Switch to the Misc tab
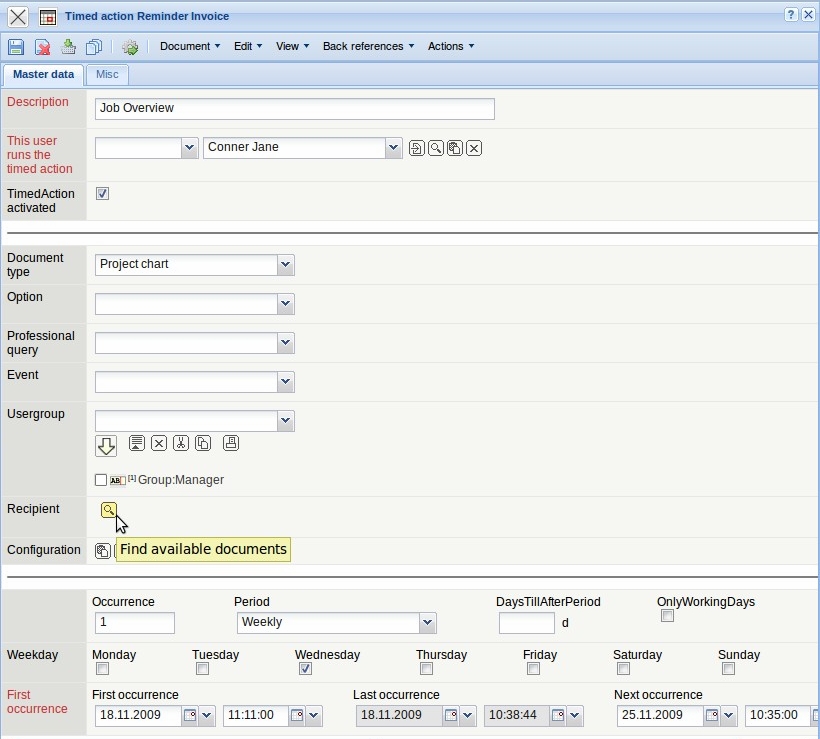This screenshot has height=739, width=820. point(107,75)
